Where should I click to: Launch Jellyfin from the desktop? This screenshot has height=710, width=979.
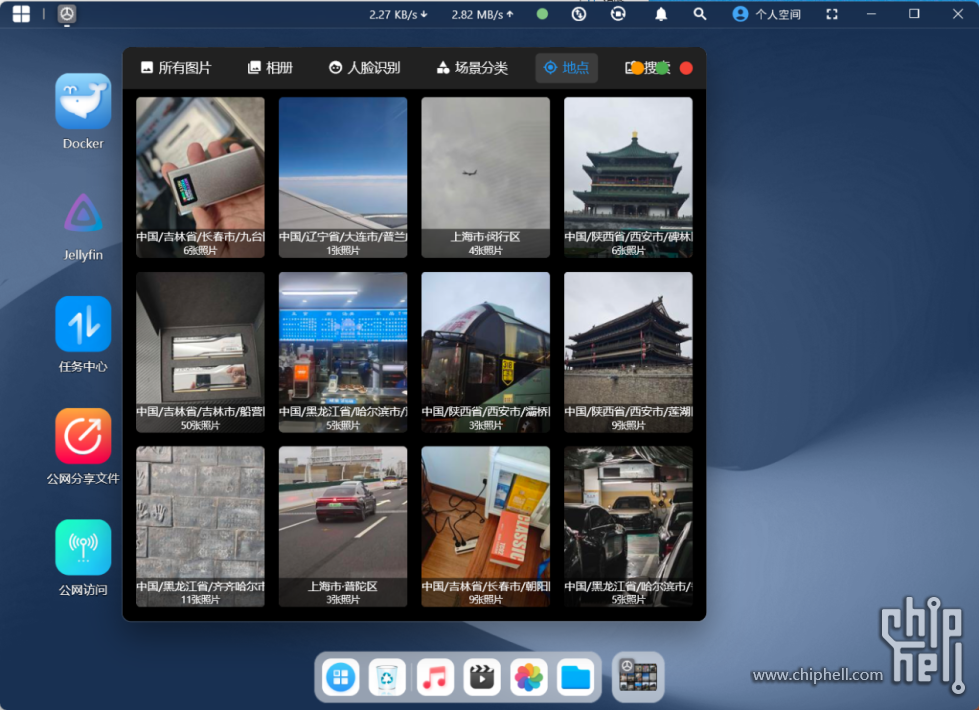point(83,214)
